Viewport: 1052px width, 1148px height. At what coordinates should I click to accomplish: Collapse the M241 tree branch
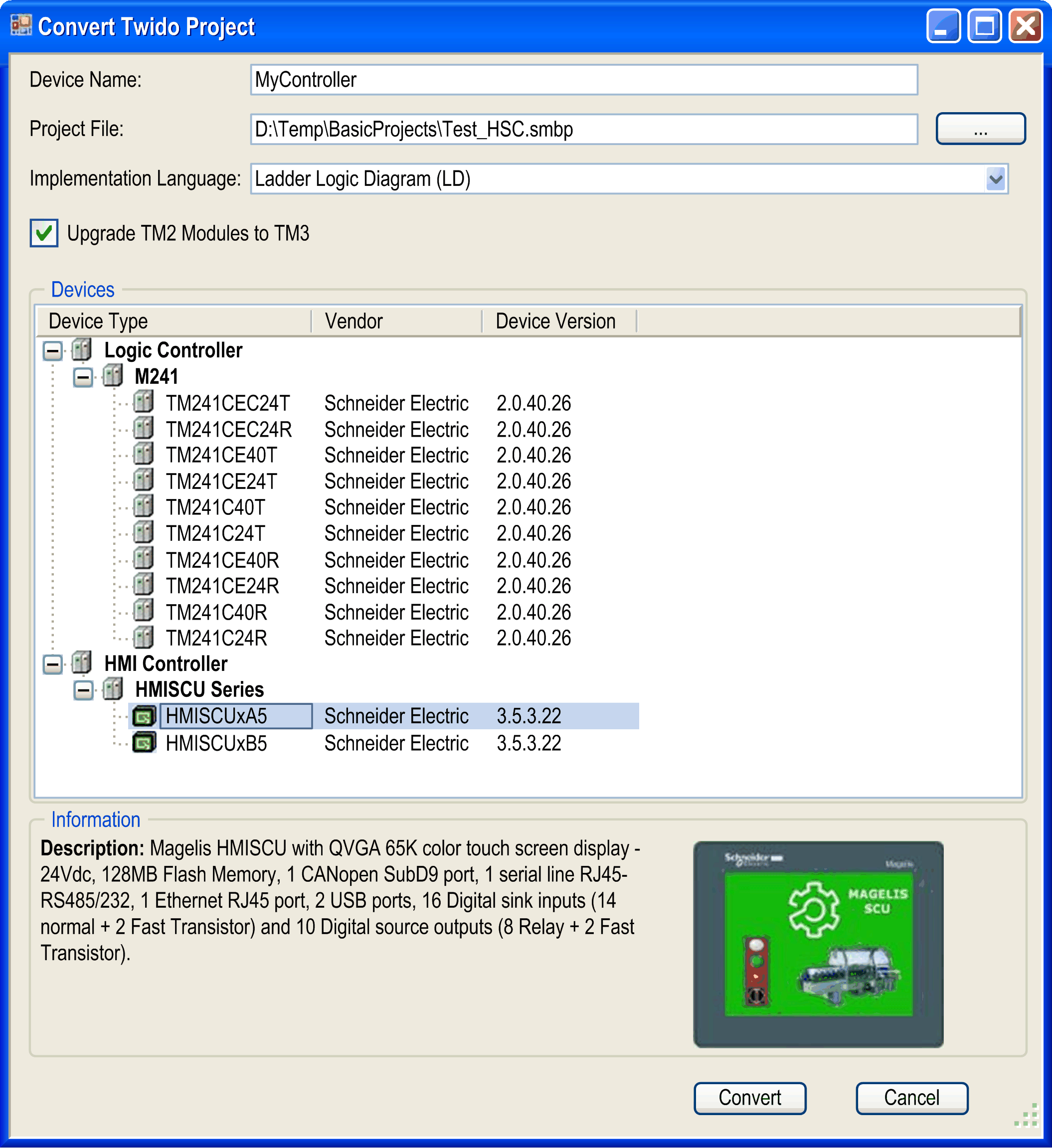[83, 376]
